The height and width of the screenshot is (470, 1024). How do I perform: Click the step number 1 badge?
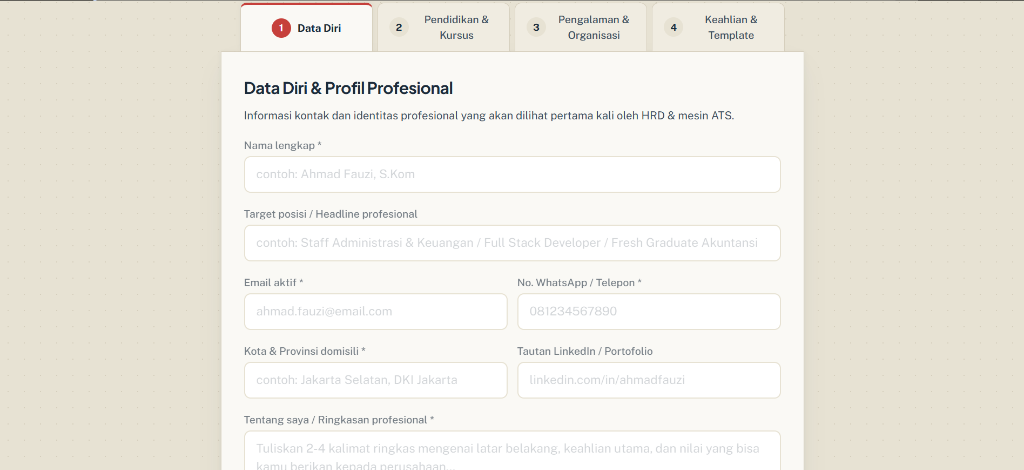(x=281, y=28)
